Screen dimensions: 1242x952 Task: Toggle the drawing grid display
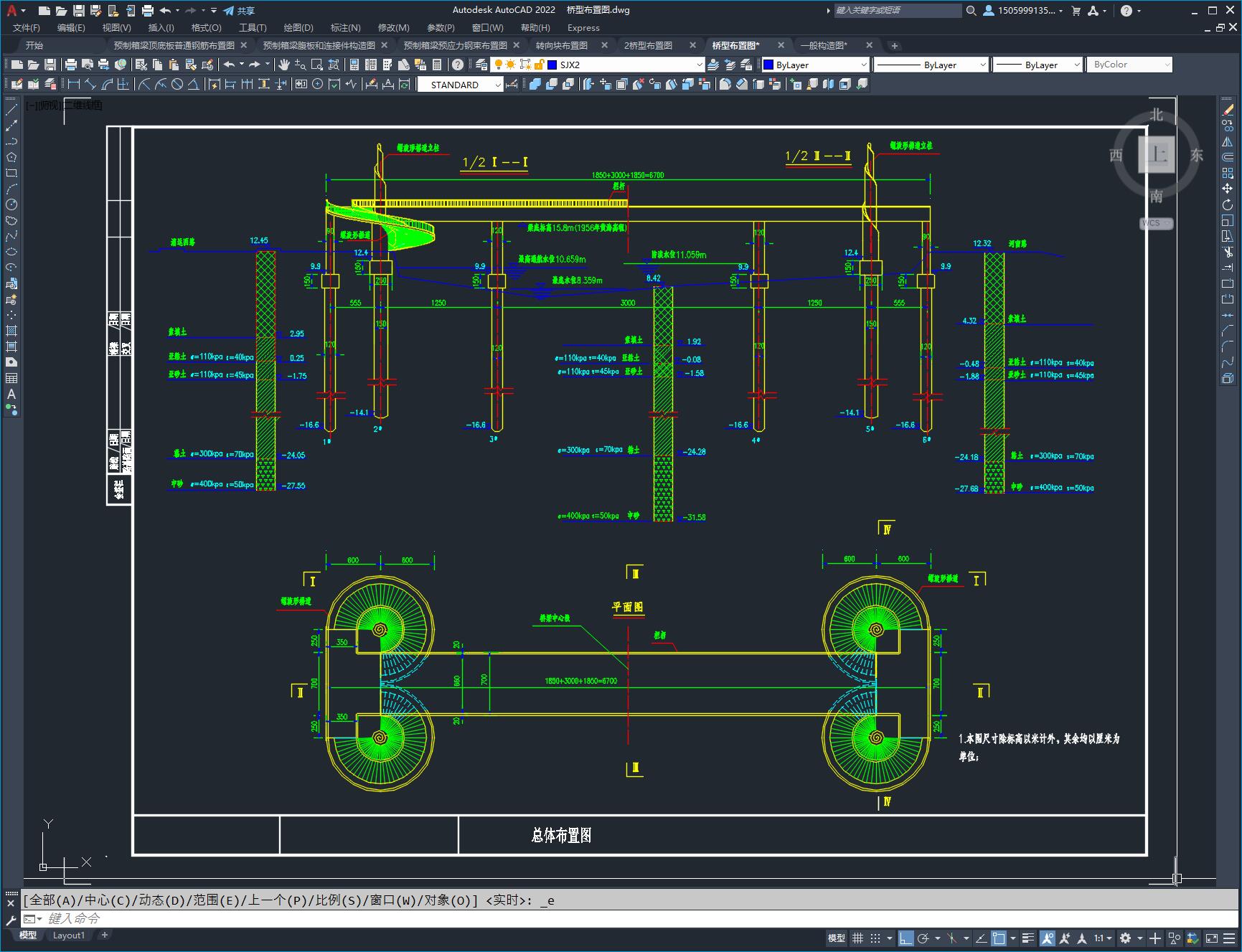coord(857,938)
